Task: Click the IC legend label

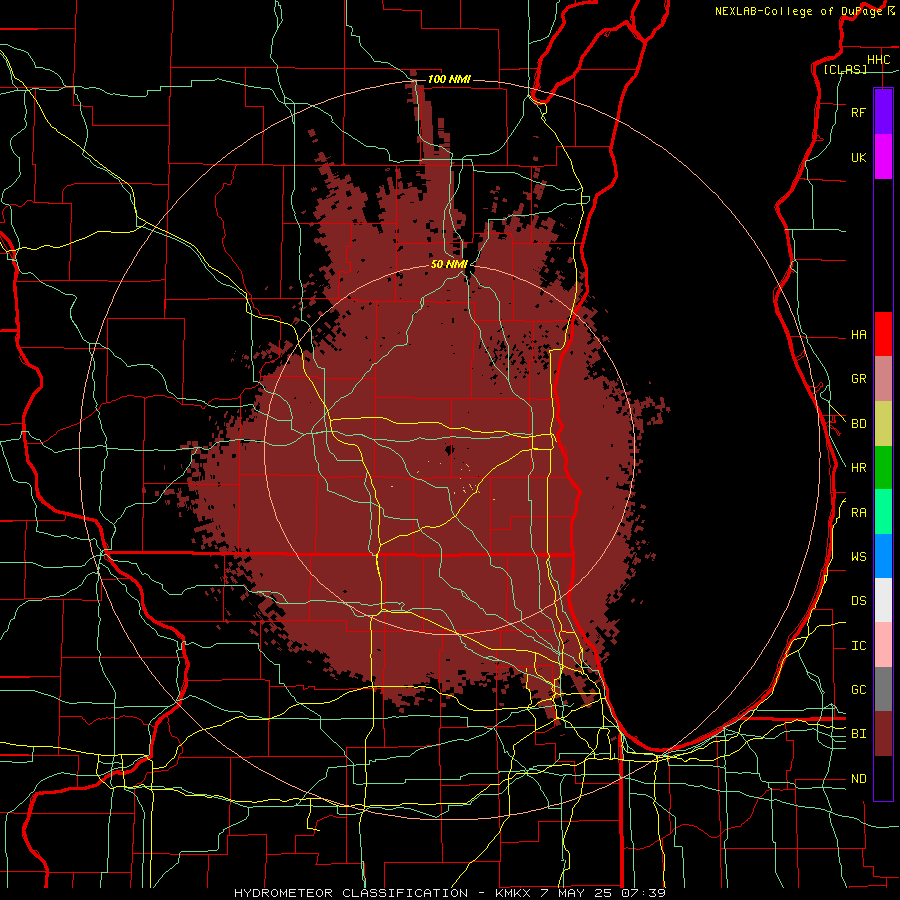Action: [x=858, y=646]
